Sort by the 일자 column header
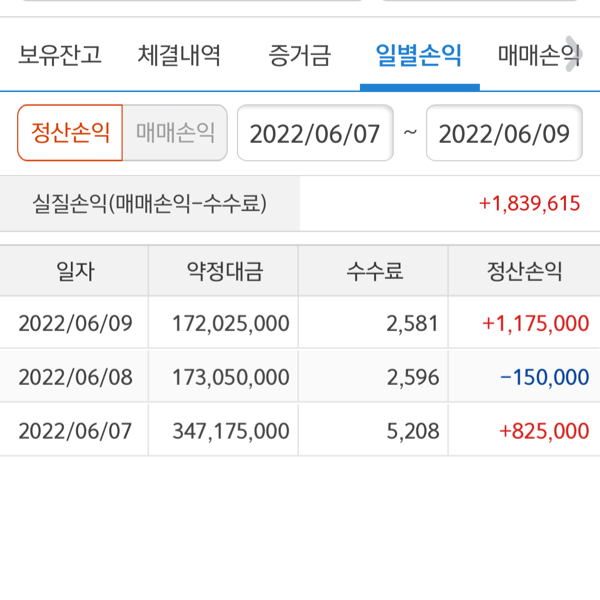The width and height of the screenshot is (600, 600). pyautogui.click(x=75, y=271)
